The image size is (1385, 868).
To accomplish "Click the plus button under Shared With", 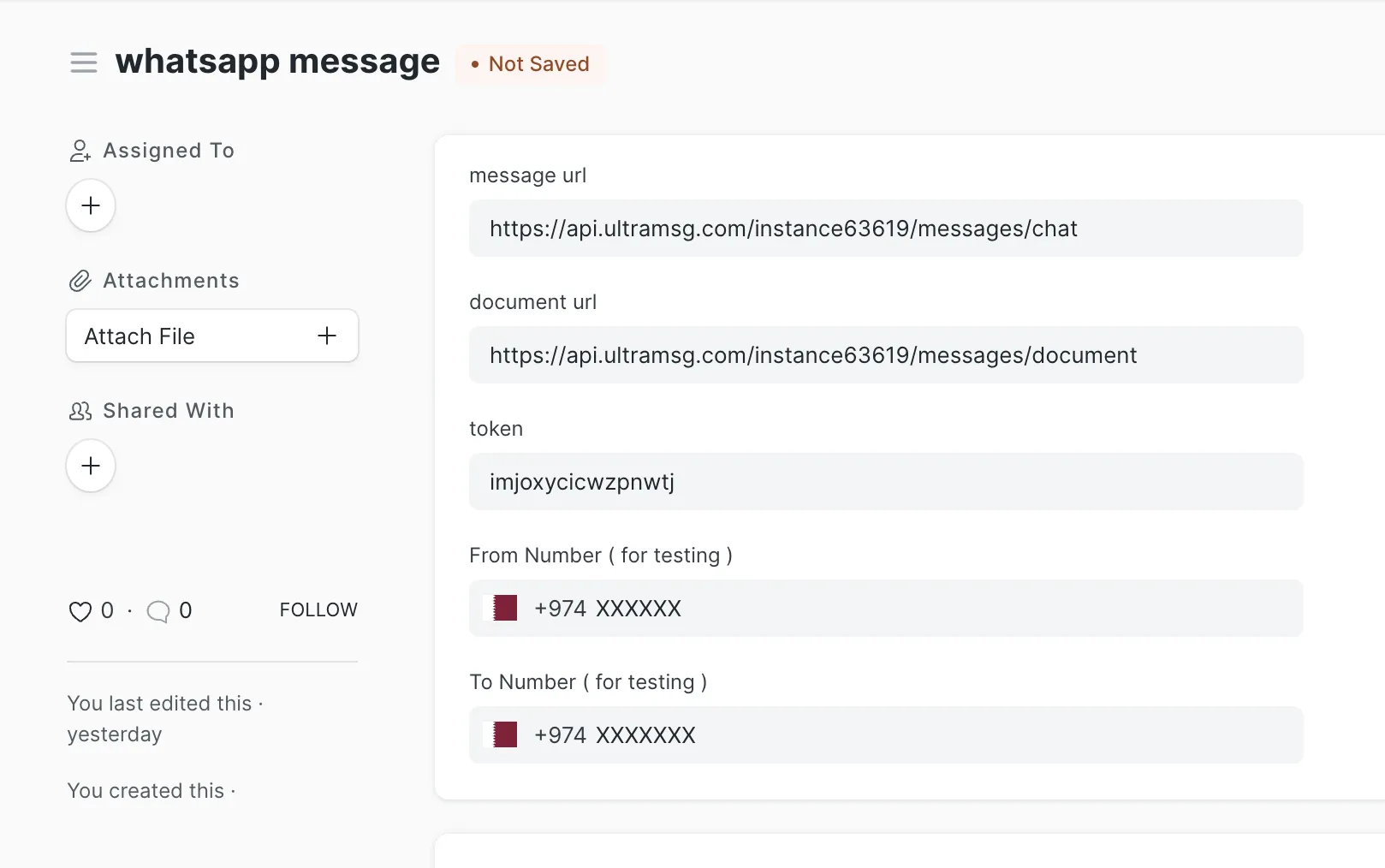I will pos(91,466).
